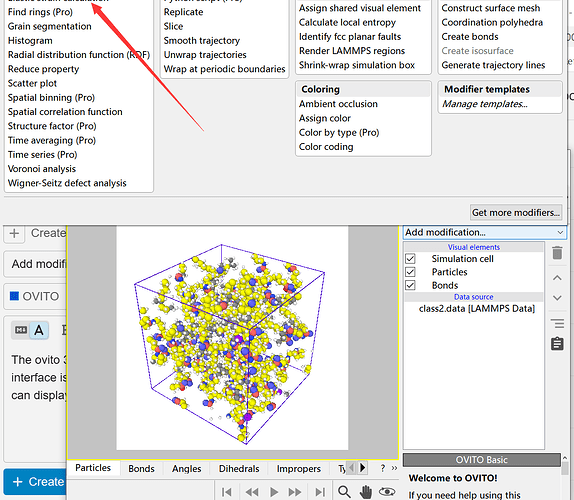
Task: Choose Slice modifier
Action: [x=173, y=26]
